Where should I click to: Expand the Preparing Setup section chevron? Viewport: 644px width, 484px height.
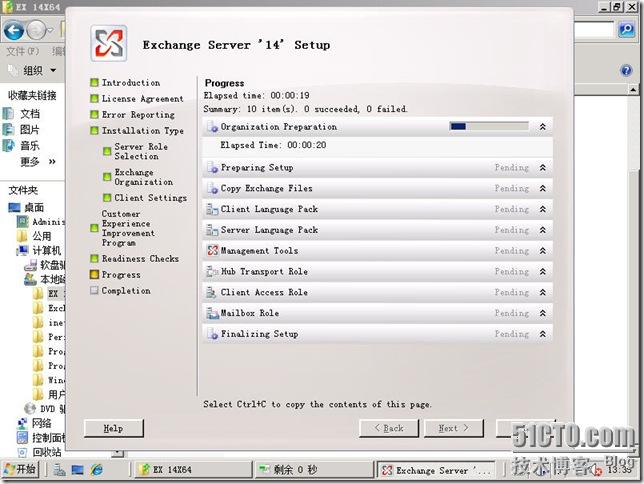pyautogui.click(x=543, y=168)
